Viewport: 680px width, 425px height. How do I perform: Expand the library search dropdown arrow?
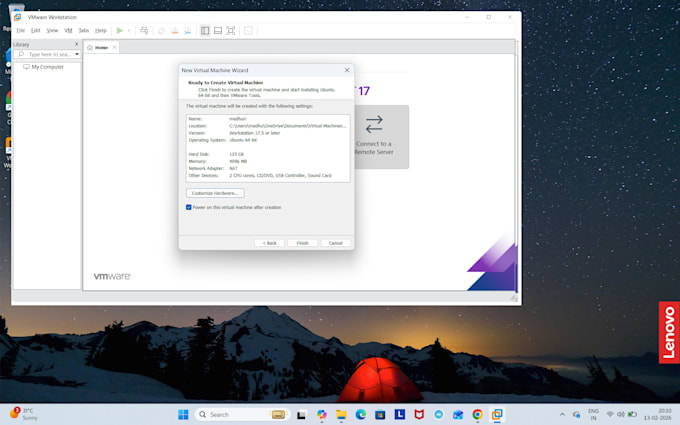77,54
